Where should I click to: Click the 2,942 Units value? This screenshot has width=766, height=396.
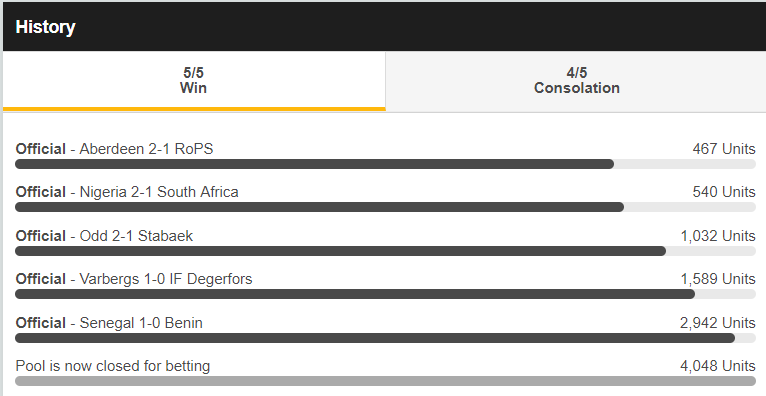pos(718,323)
